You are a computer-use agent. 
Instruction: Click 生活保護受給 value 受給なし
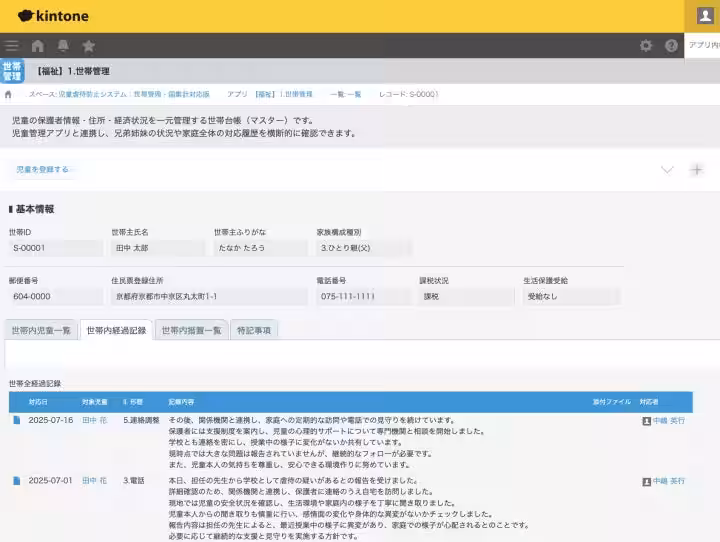(x=572, y=297)
